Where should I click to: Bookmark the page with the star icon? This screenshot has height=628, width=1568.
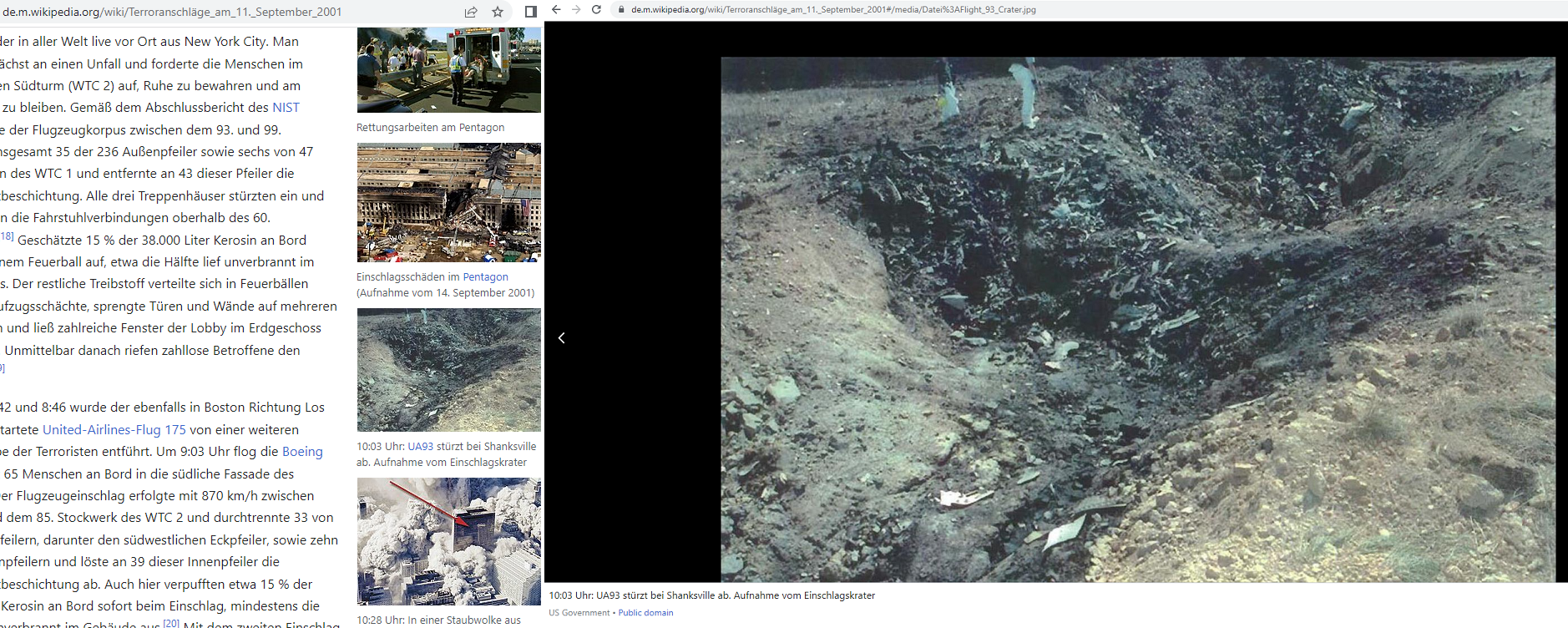click(498, 12)
